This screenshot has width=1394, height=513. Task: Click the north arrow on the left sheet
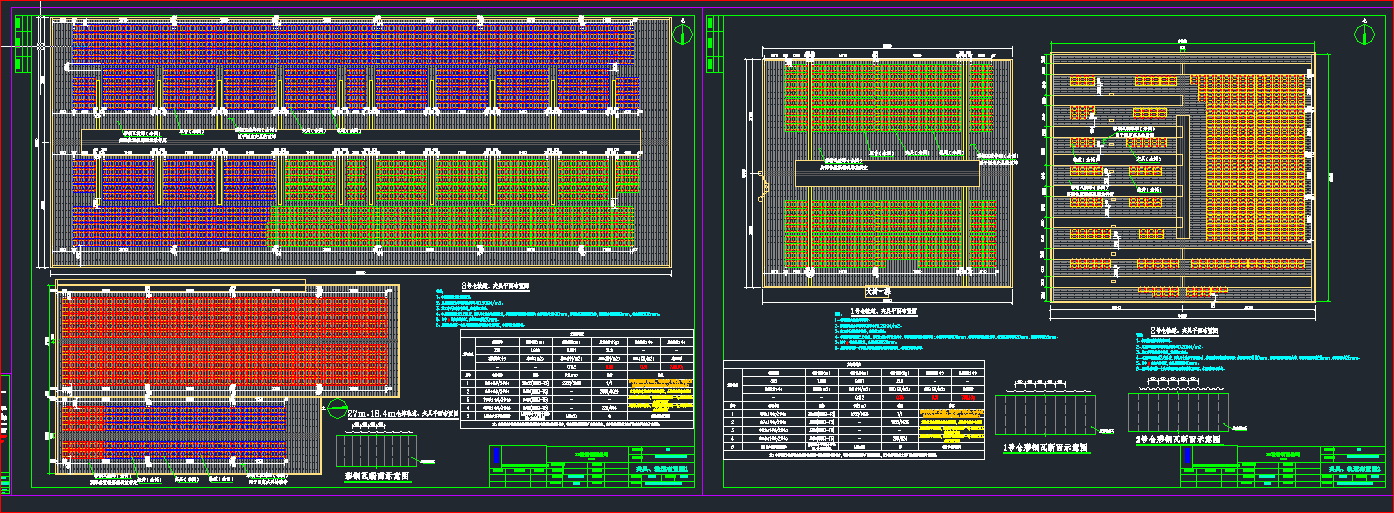pos(682,35)
